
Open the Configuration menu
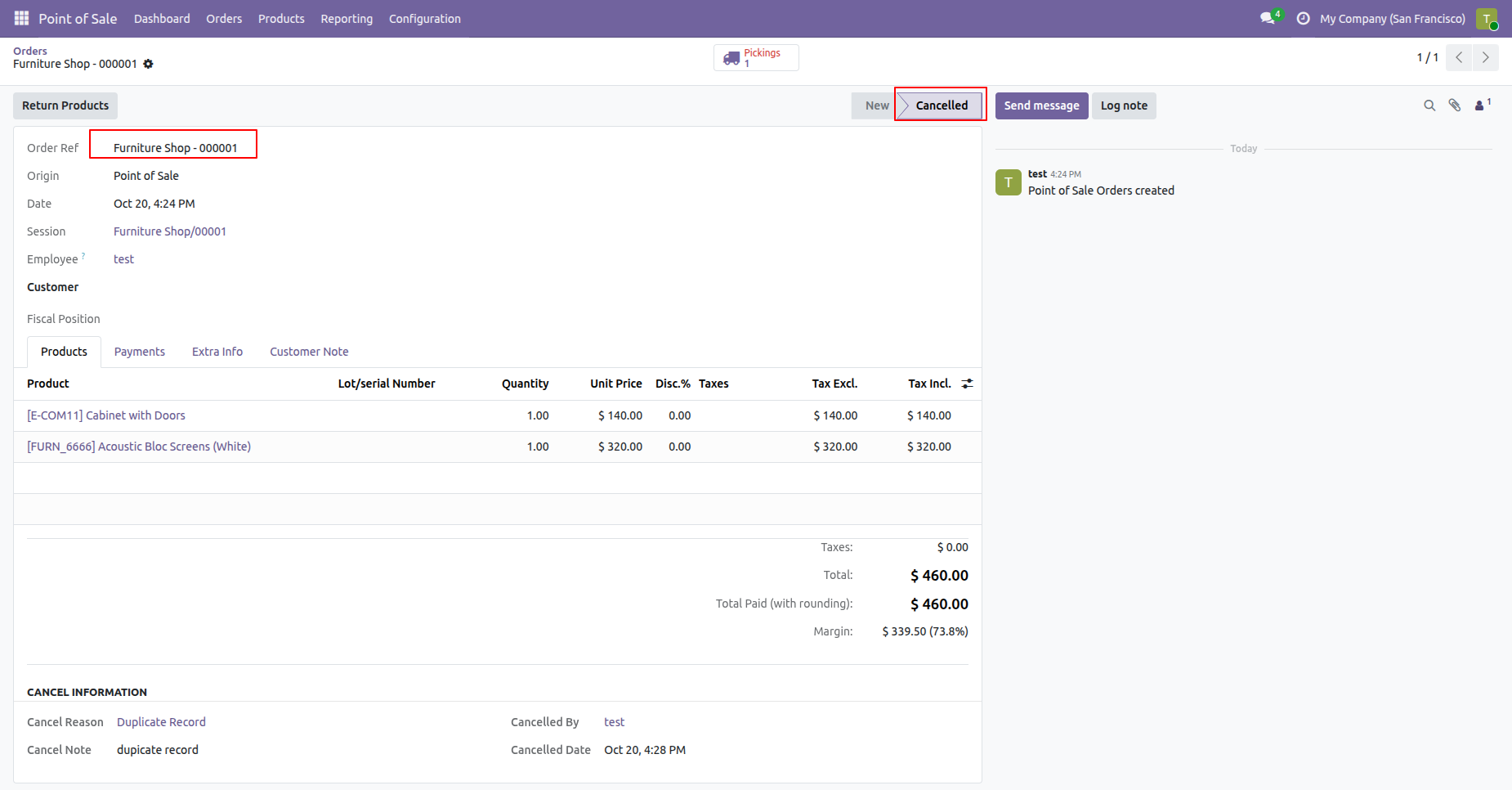point(425,19)
